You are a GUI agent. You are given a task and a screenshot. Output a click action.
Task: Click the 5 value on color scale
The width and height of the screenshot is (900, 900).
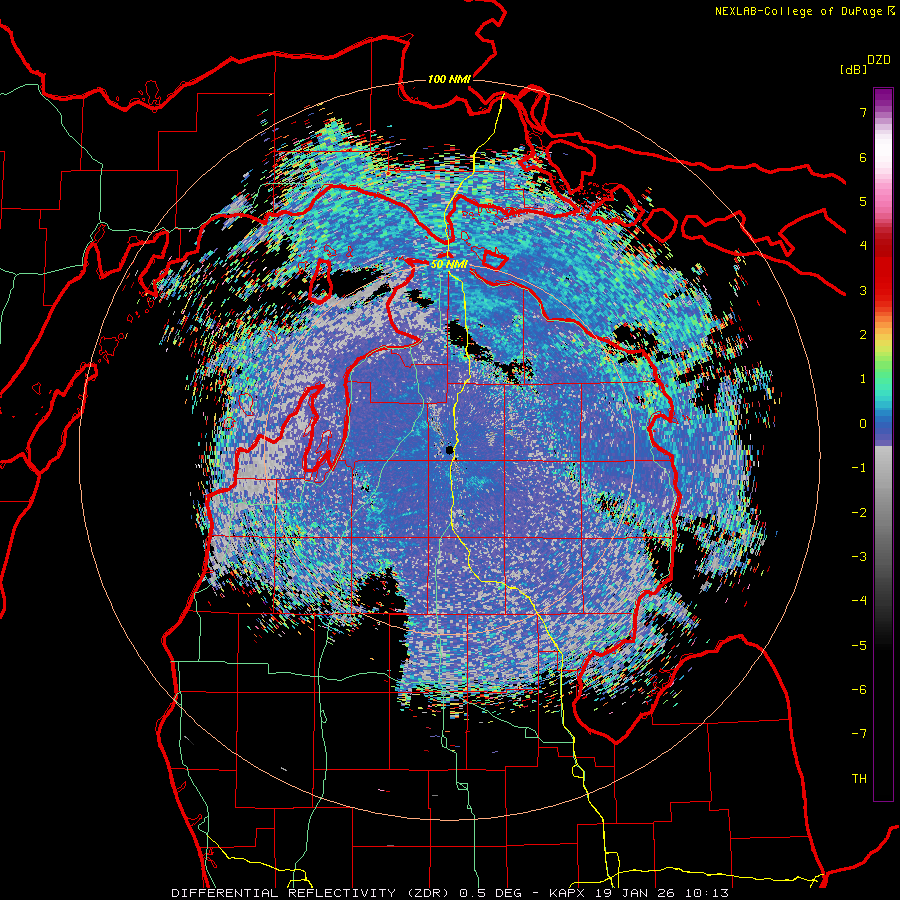click(863, 201)
